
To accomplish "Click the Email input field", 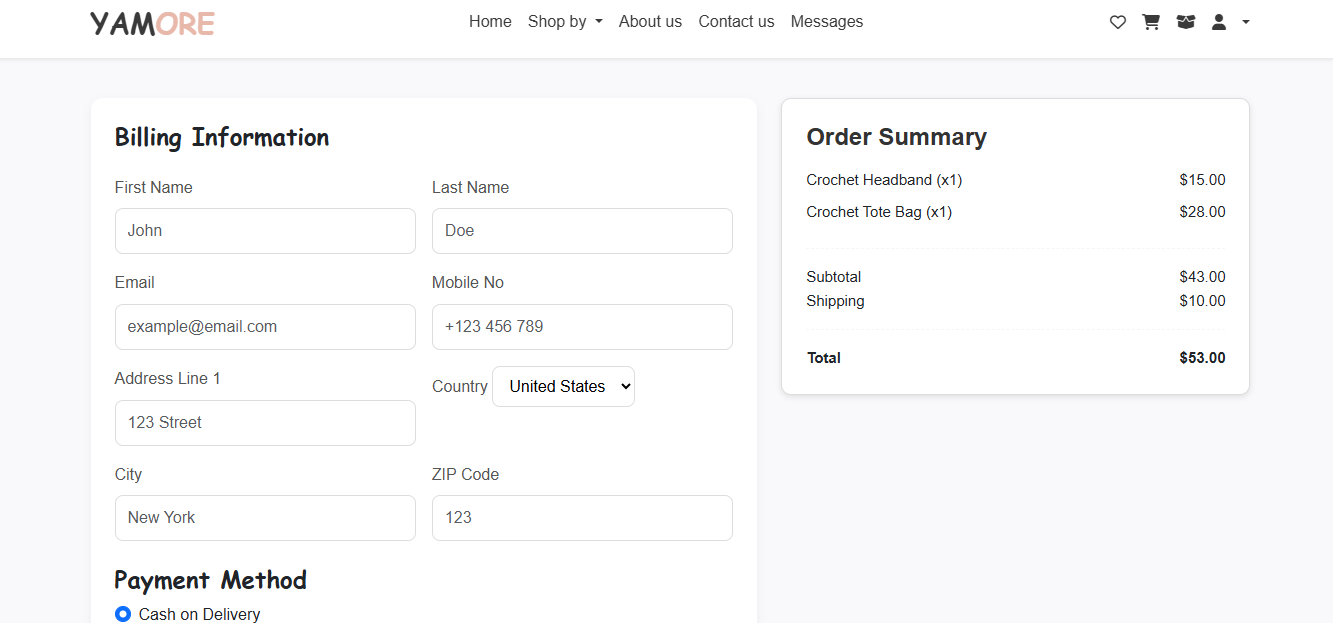I will (x=265, y=327).
